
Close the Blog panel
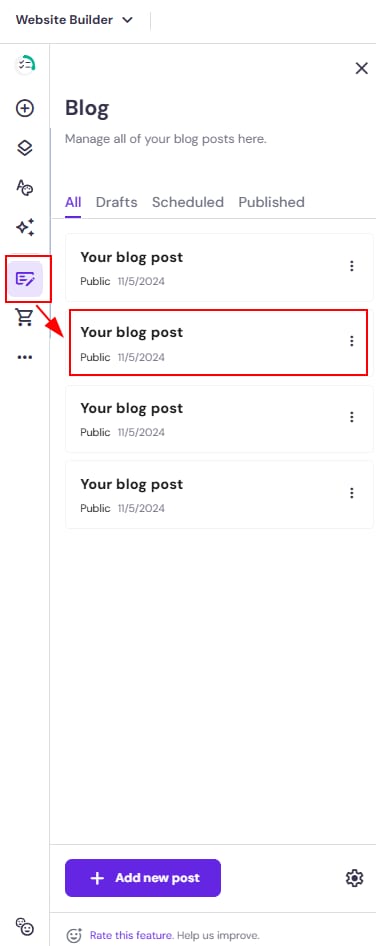(x=362, y=68)
